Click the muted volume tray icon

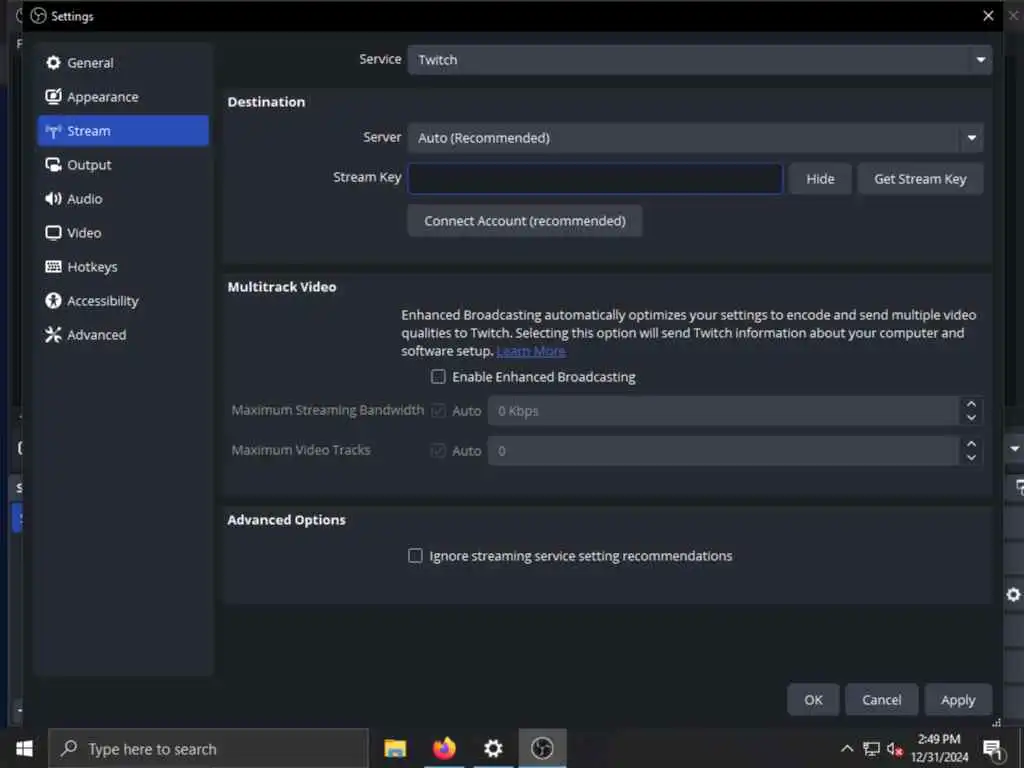(x=895, y=749)
